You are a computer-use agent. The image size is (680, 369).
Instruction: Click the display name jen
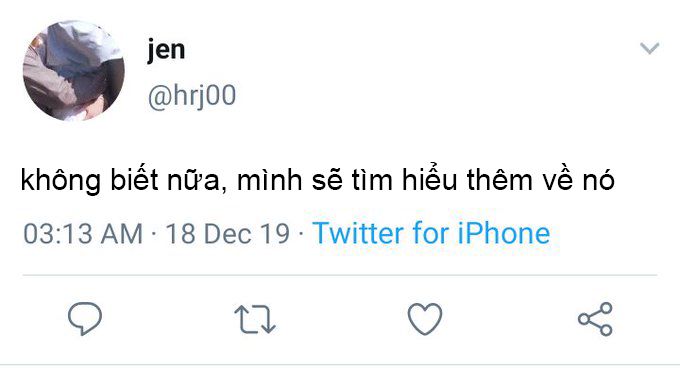[166, 51]
